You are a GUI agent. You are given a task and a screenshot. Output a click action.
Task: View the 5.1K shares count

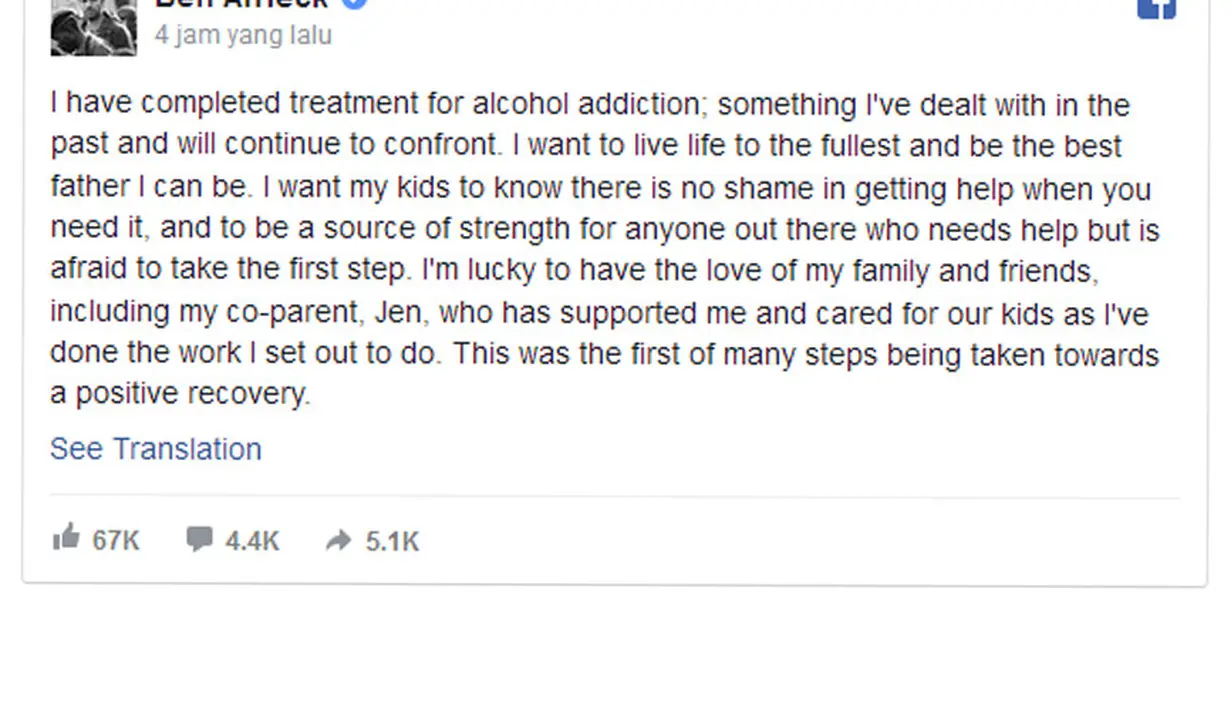point(392,541)
